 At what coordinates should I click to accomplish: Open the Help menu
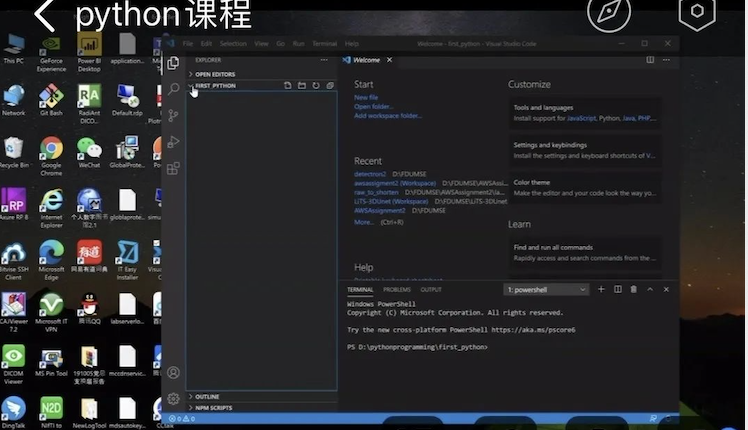(x=352, y=43)
